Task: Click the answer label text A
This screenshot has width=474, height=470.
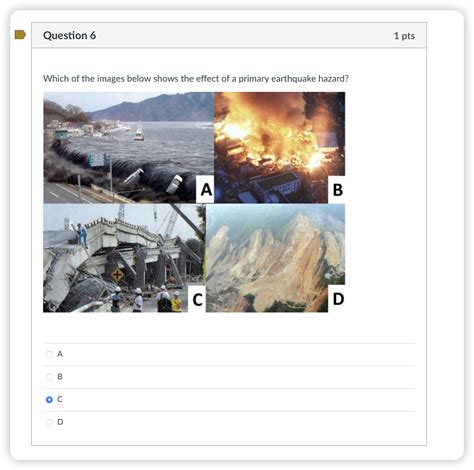Action: coord(60,354)
